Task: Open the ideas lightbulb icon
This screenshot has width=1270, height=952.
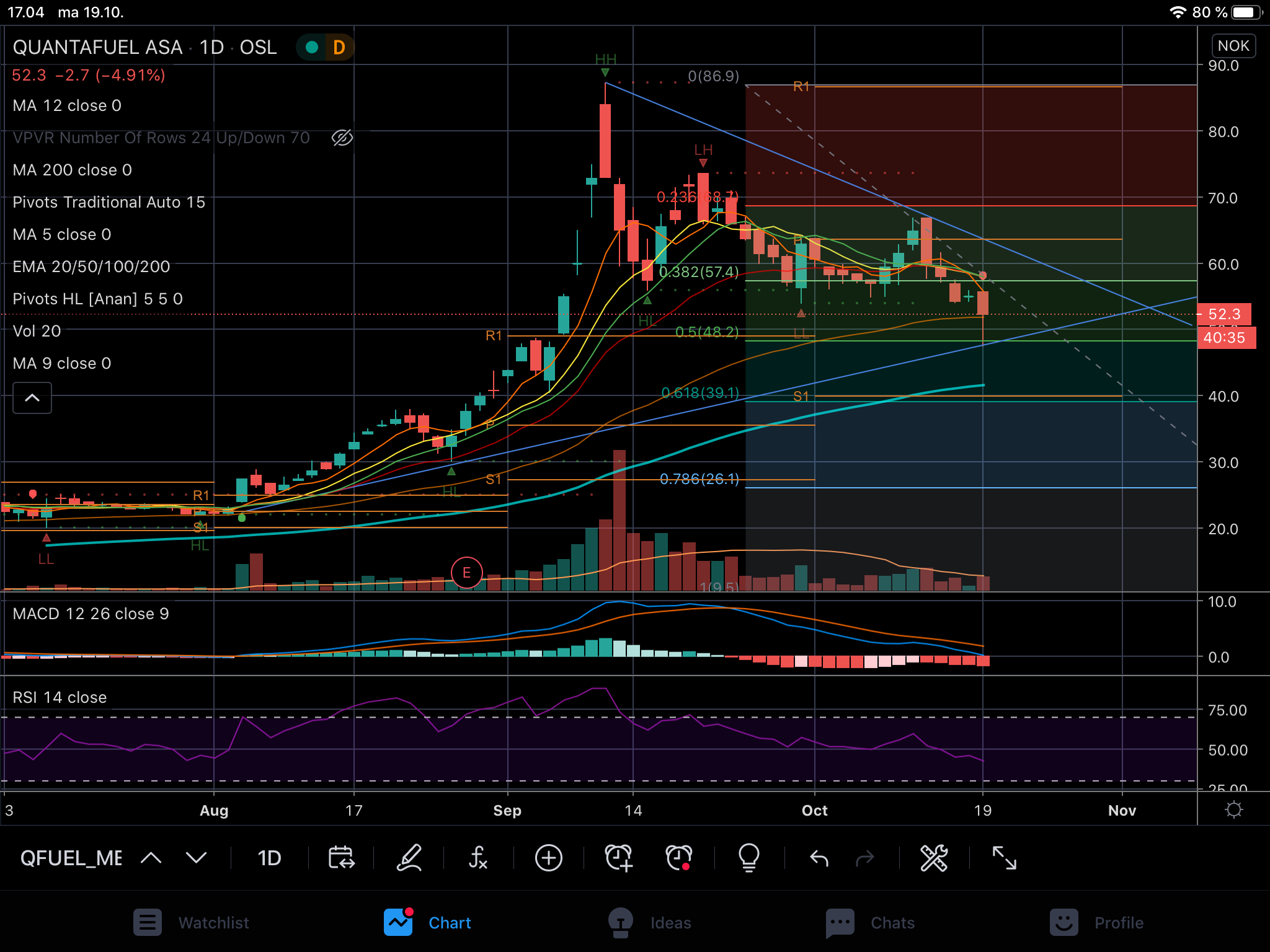Action: point(748,858)
